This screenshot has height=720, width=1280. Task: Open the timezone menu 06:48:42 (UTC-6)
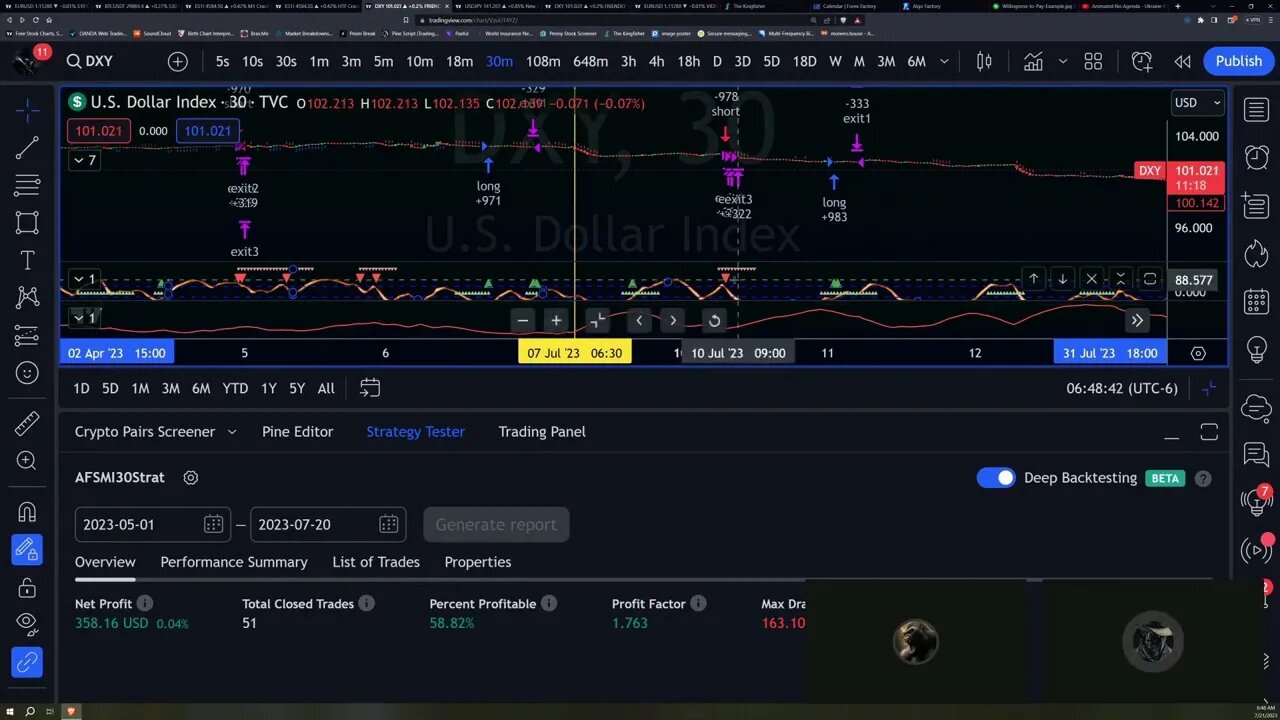tap(1122, 388)
